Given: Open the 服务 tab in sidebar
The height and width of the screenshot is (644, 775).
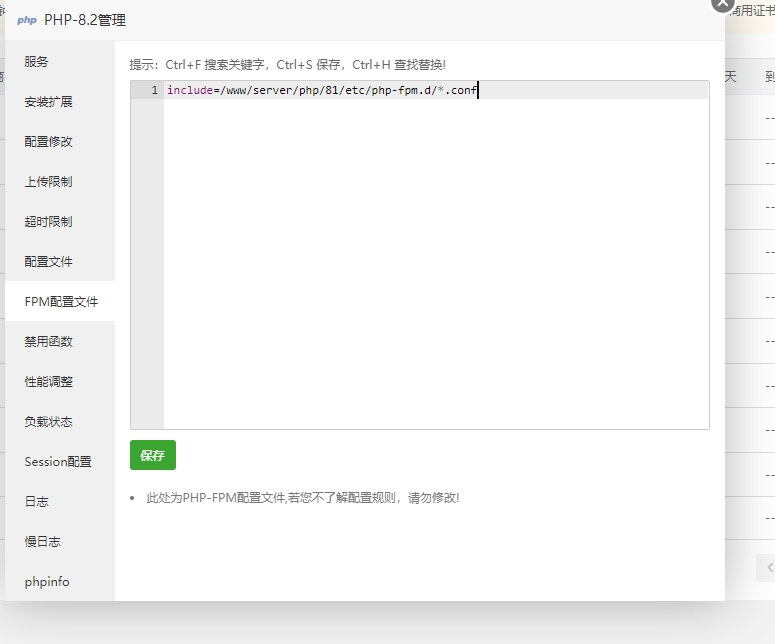Looking at the screenshot, I should tap(60, 61).
